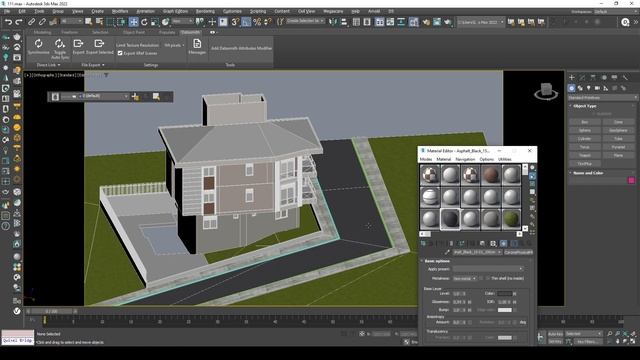Click Add Datasmith Attributes Modifier button
The height and width of the screenshot is (360, 640).
coord(241,48)
